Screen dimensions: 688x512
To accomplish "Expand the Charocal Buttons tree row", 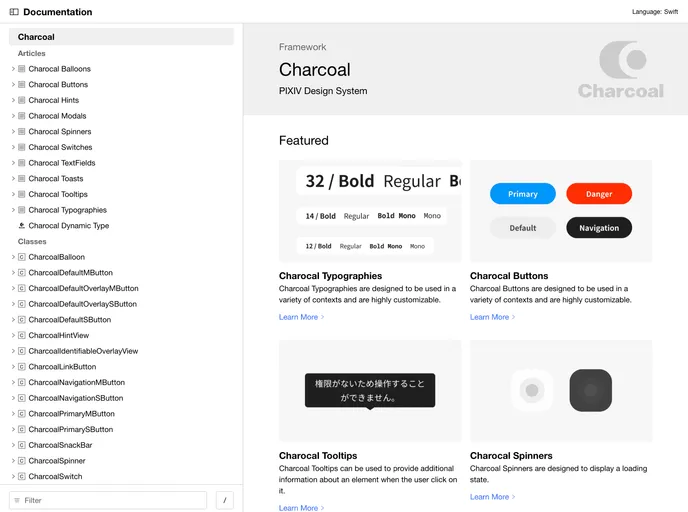I will [x=13, y=85].
